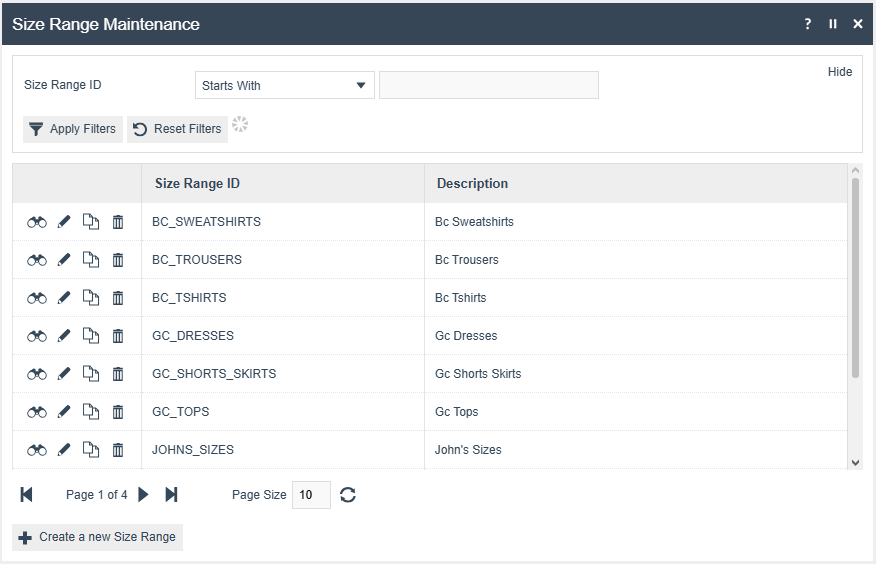The width and height of the screenshot is (876, 564).
Task: Apply Filters to the list
Action: click(x=73, y=129)
